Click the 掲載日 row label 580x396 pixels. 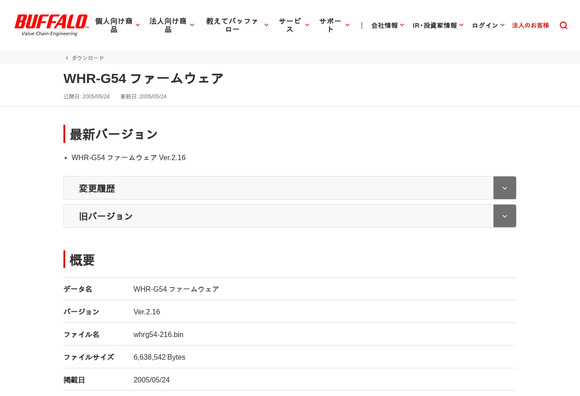point(74,380)
